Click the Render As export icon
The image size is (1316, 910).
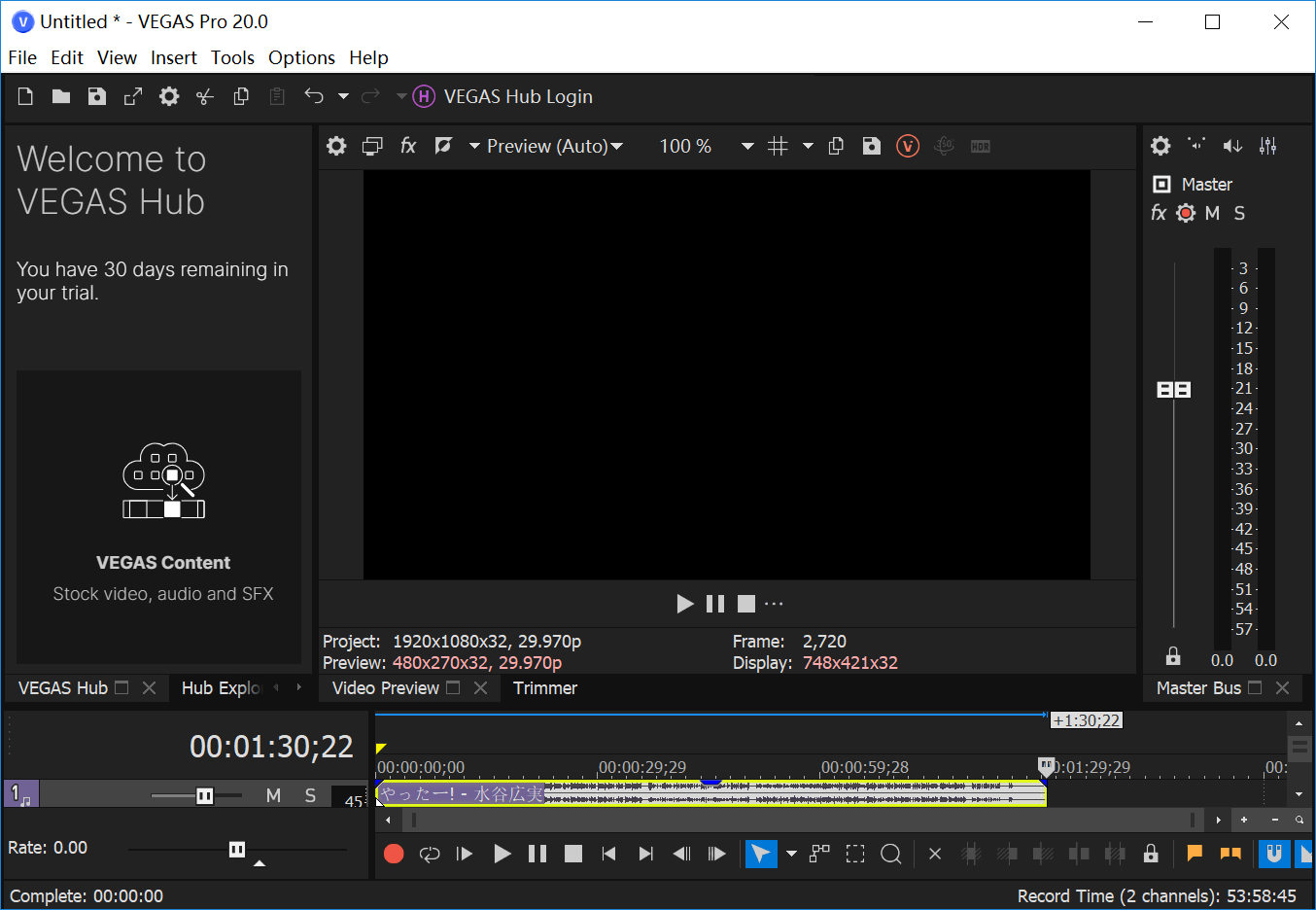pyautogui.click(x=133, y=96)
